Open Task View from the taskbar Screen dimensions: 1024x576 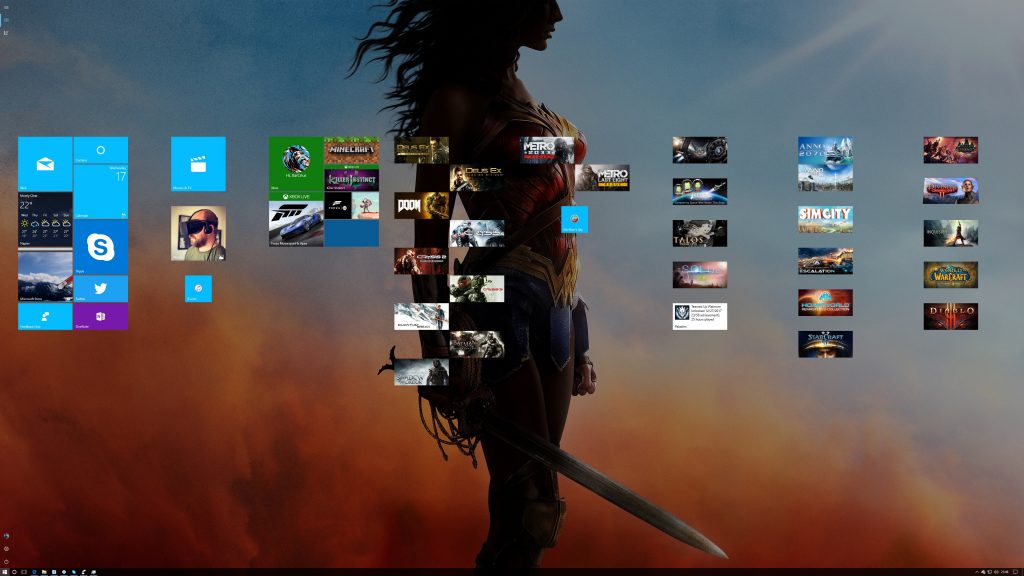(x=24, y=572)
